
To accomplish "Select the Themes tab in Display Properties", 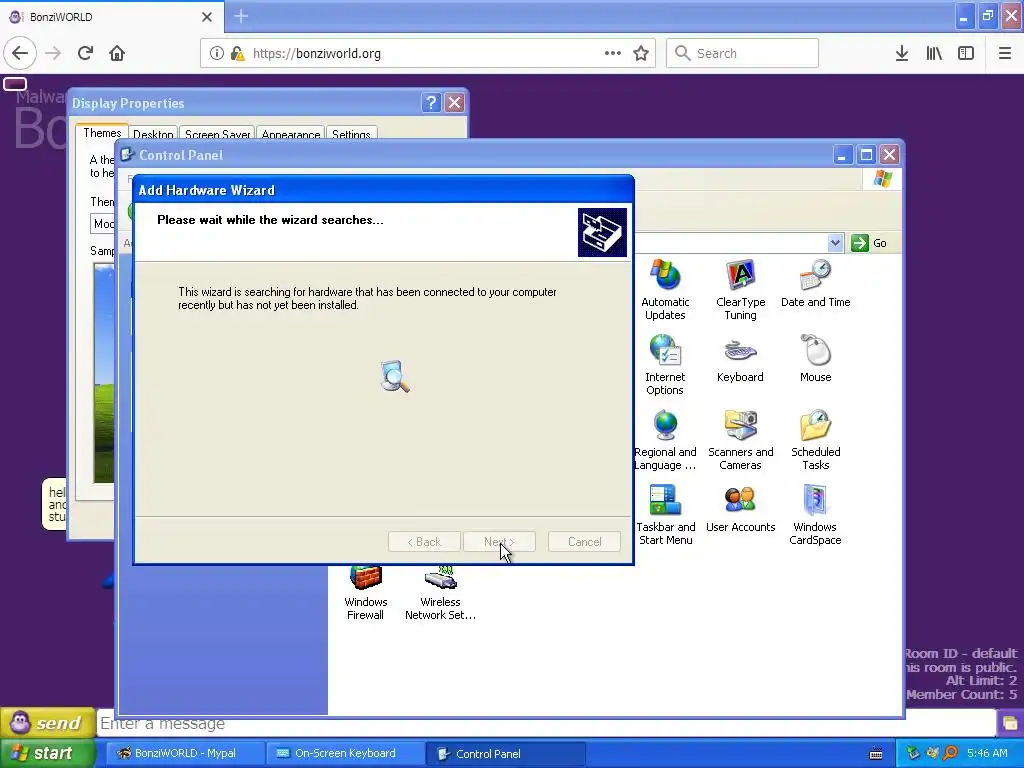I will 102,133.
